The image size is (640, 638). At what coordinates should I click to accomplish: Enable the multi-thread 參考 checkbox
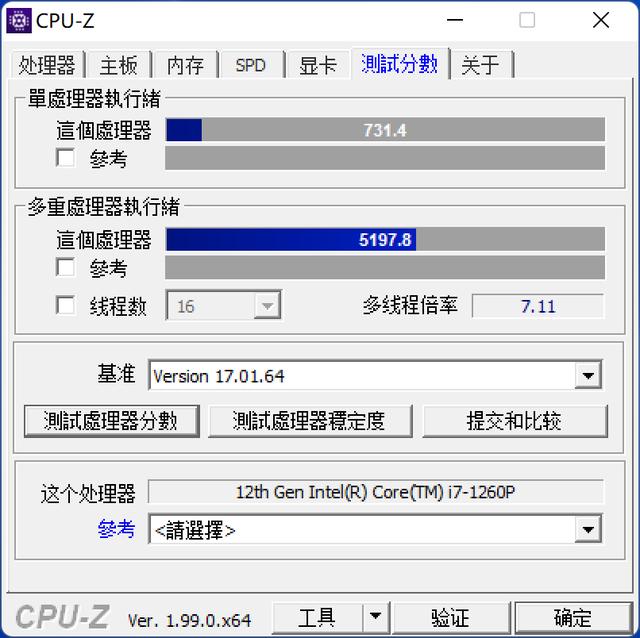point(65,268)
